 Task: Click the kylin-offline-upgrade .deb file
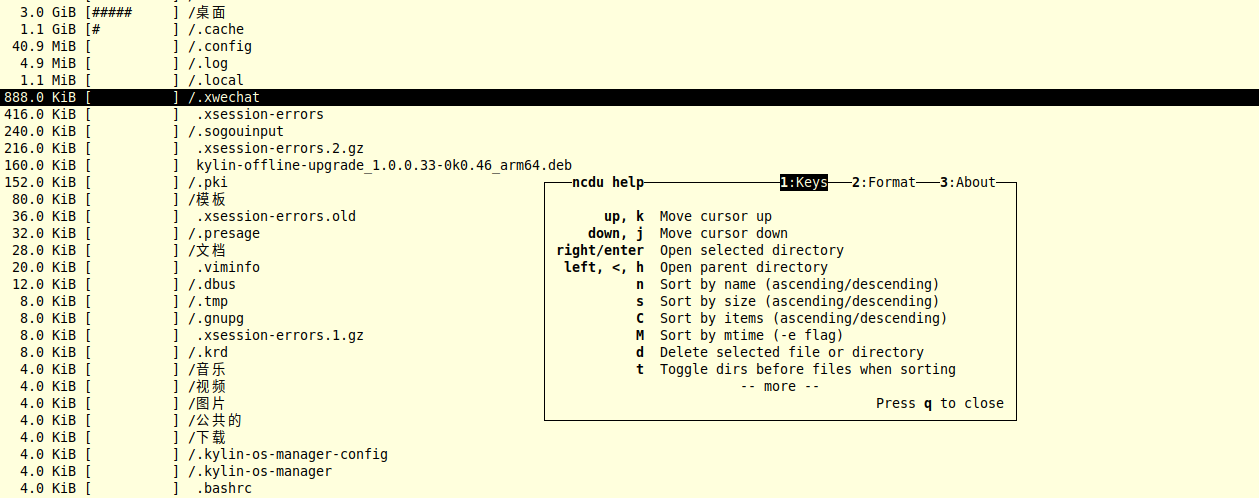[384, 165]
